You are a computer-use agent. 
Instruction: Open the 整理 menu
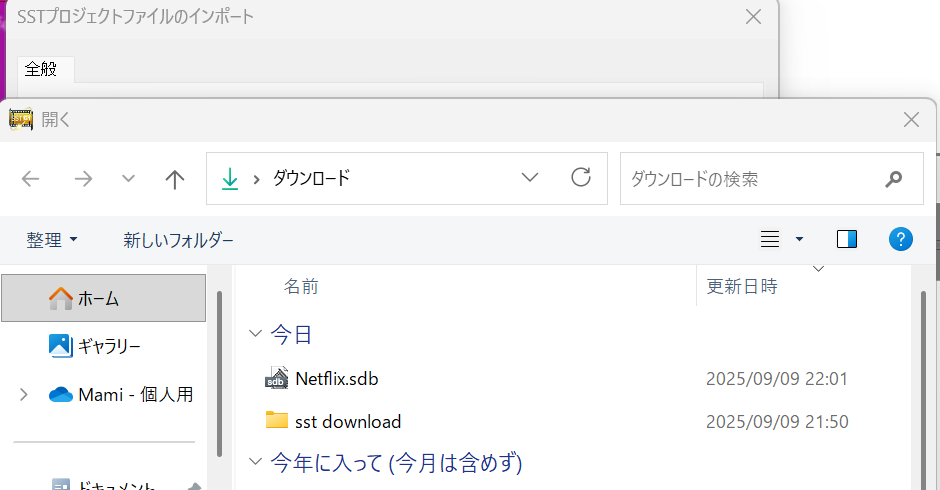point(52,240)
